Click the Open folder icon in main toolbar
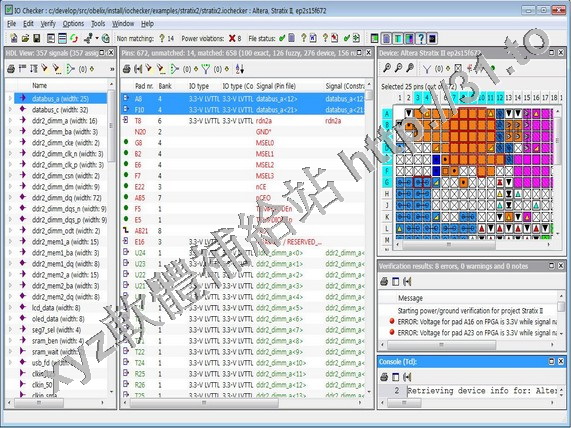 point(25,38)
